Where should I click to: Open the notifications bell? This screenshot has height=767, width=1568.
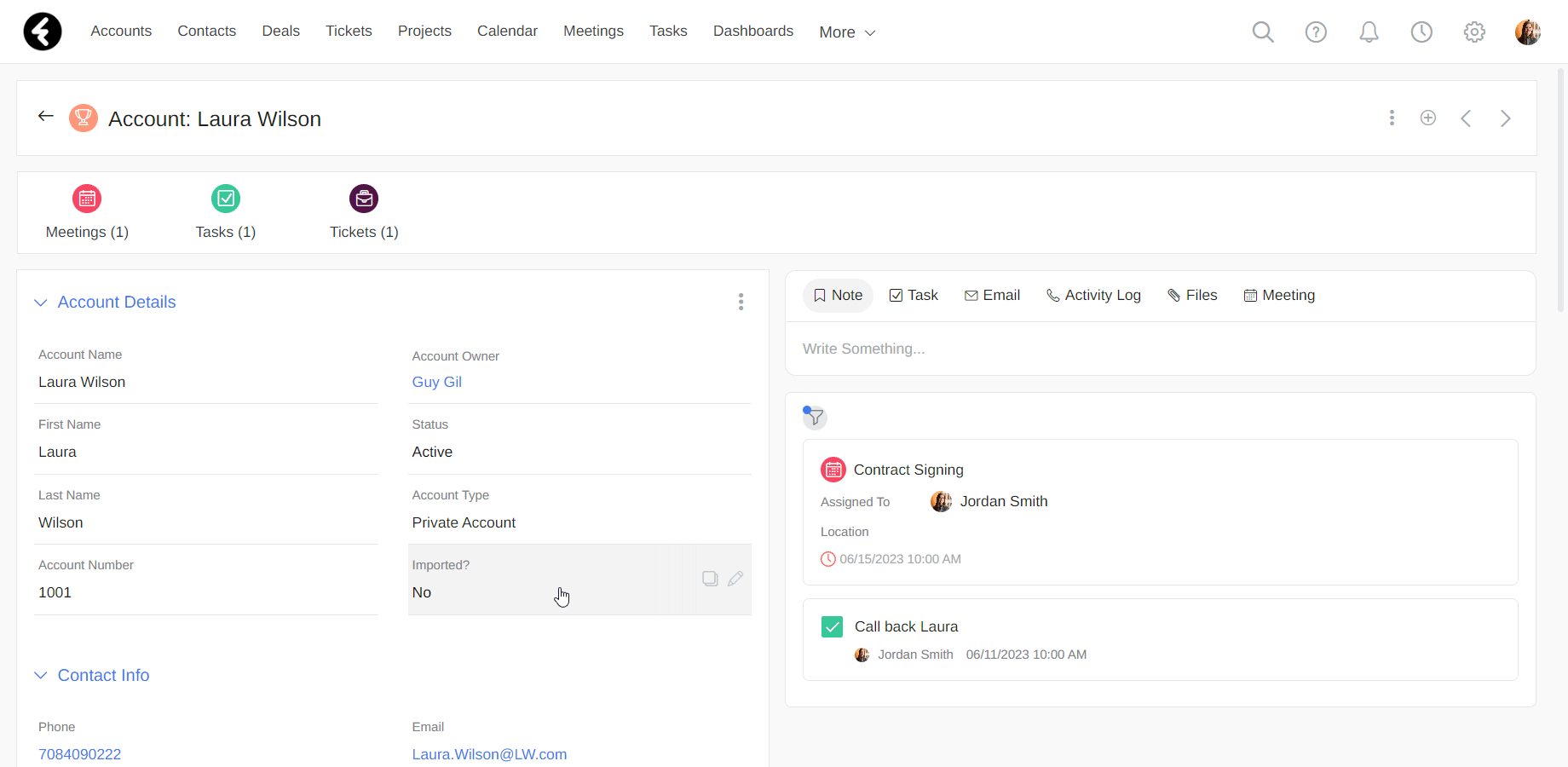click(x=1369, y=32)
